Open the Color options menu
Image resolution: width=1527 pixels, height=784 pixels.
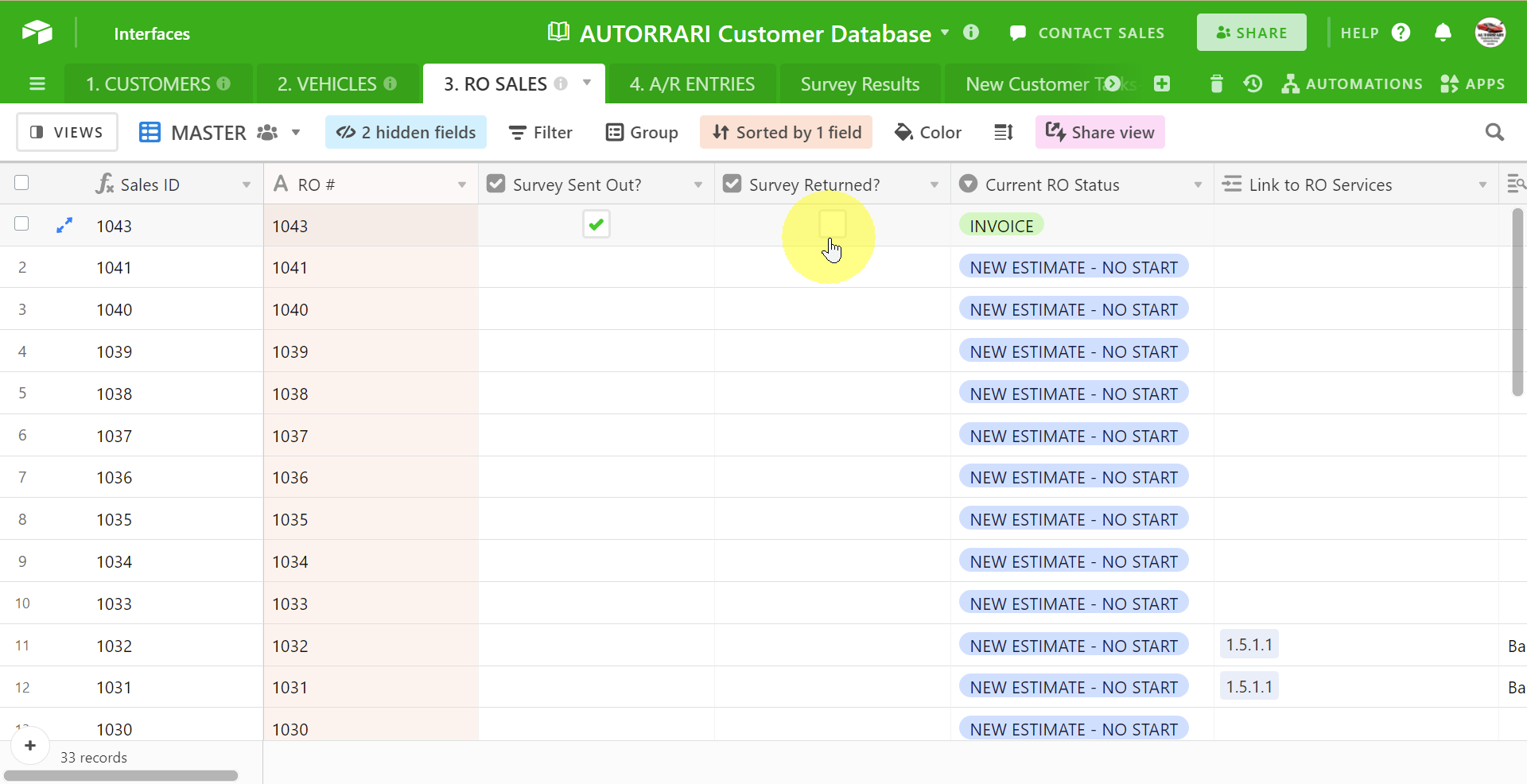(x=928, y=132)
